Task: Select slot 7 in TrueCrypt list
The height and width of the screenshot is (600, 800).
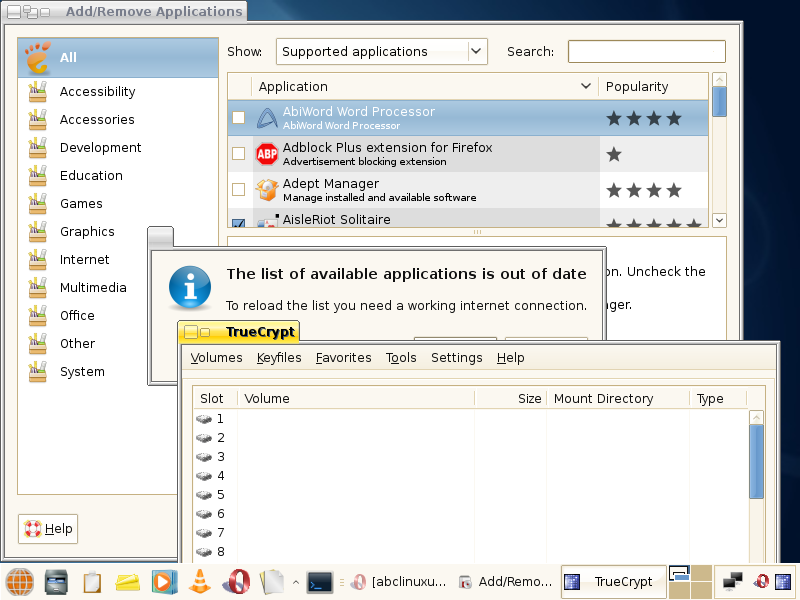Action: click(470, 533)
